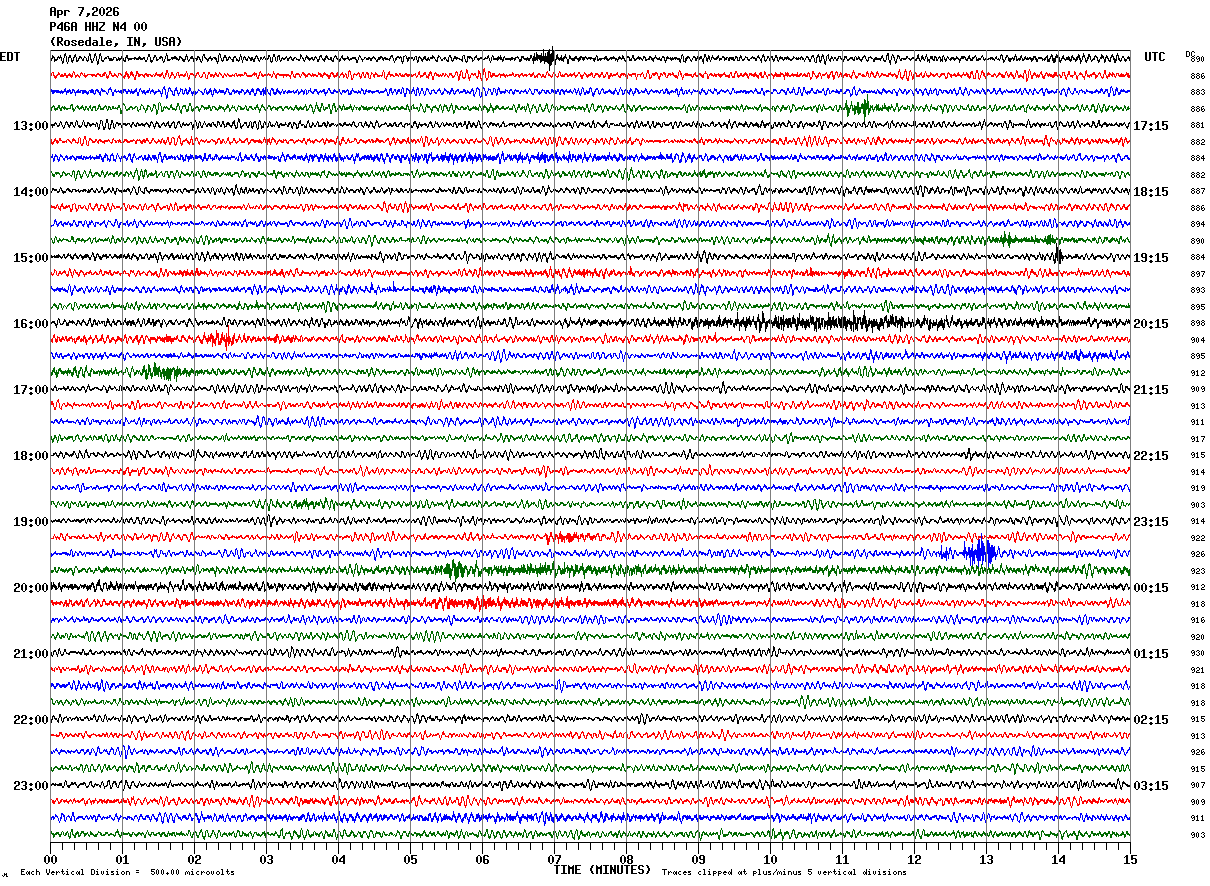This screenshot has width=1210, height=886.
Task: Click the 20:15 UTC time label
Action: [x=1151, y=324]
